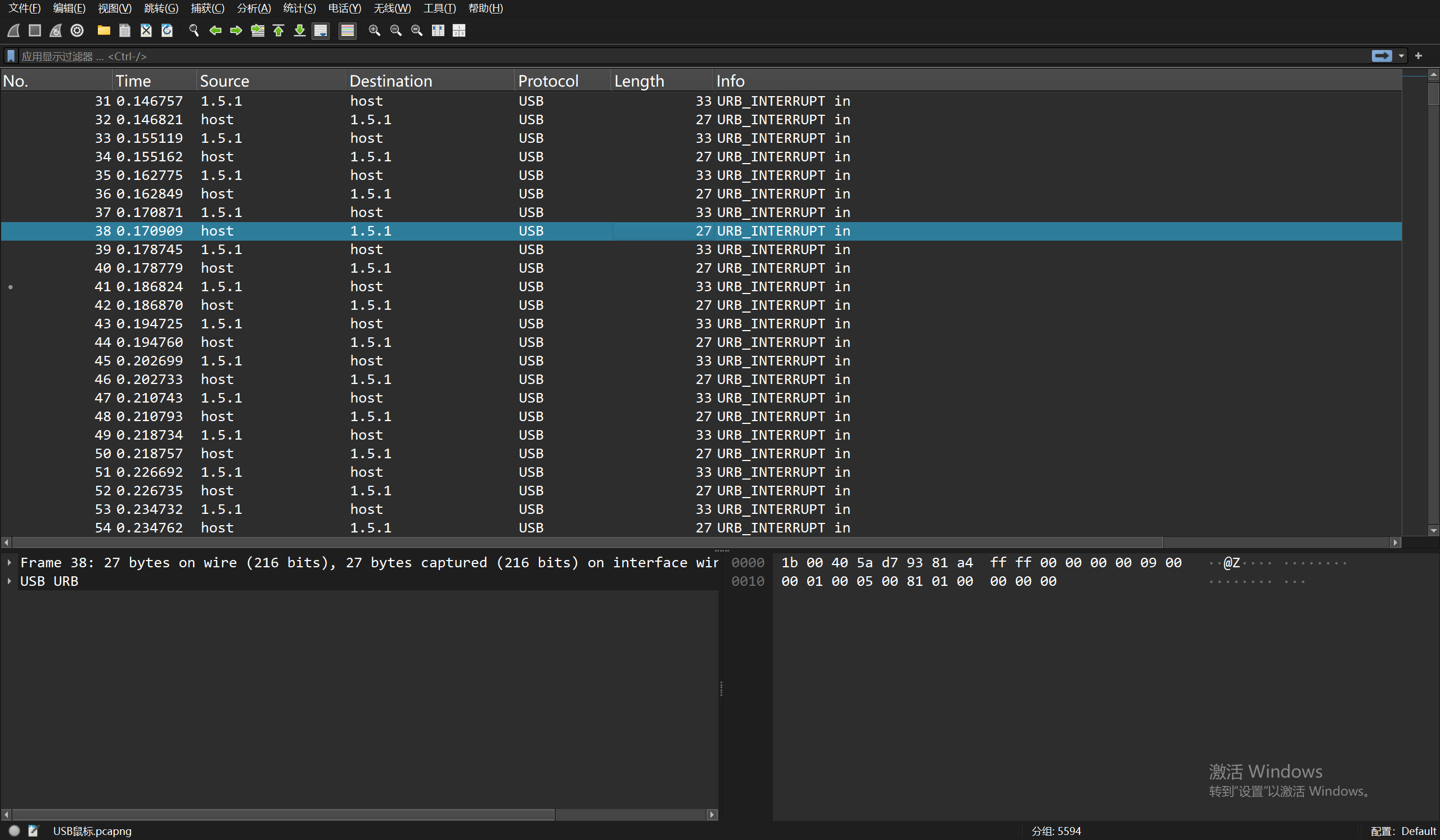Click the Protocol column header
Image resolution: width=1440 pixels, height=840 pixels.
(x=547, y=80)
